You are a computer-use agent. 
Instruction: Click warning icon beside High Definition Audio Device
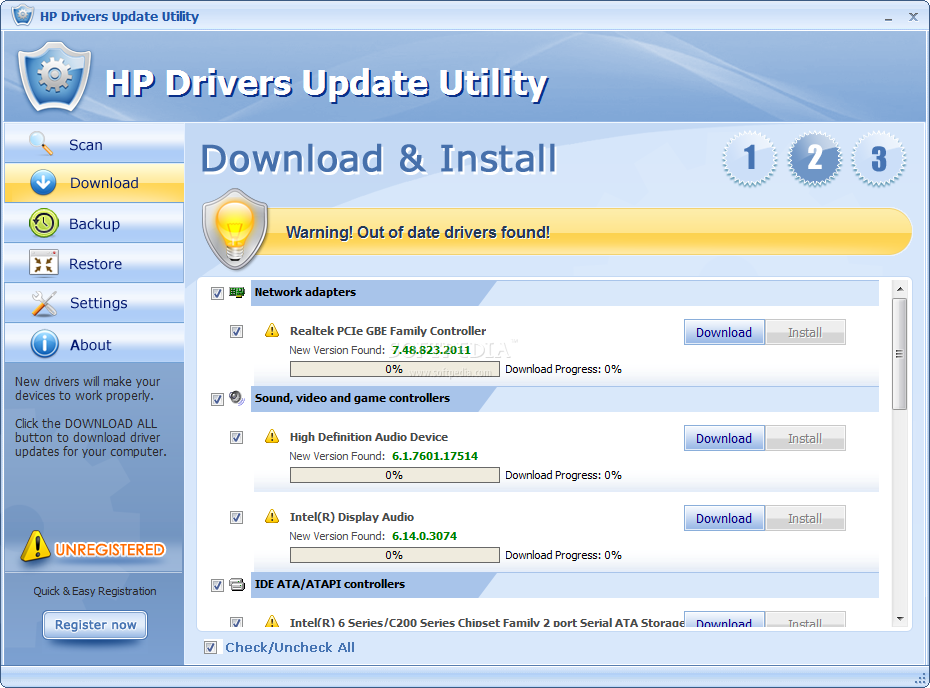click(272, 437)
